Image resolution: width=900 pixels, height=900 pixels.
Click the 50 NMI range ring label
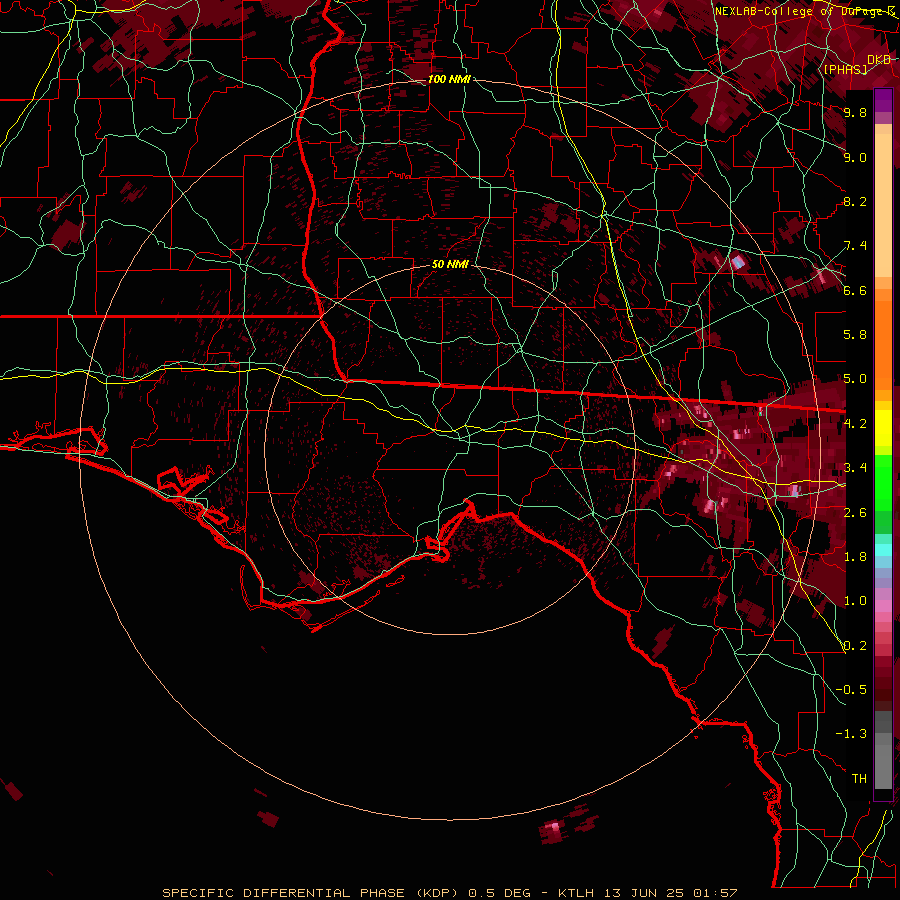click(450, 265)
